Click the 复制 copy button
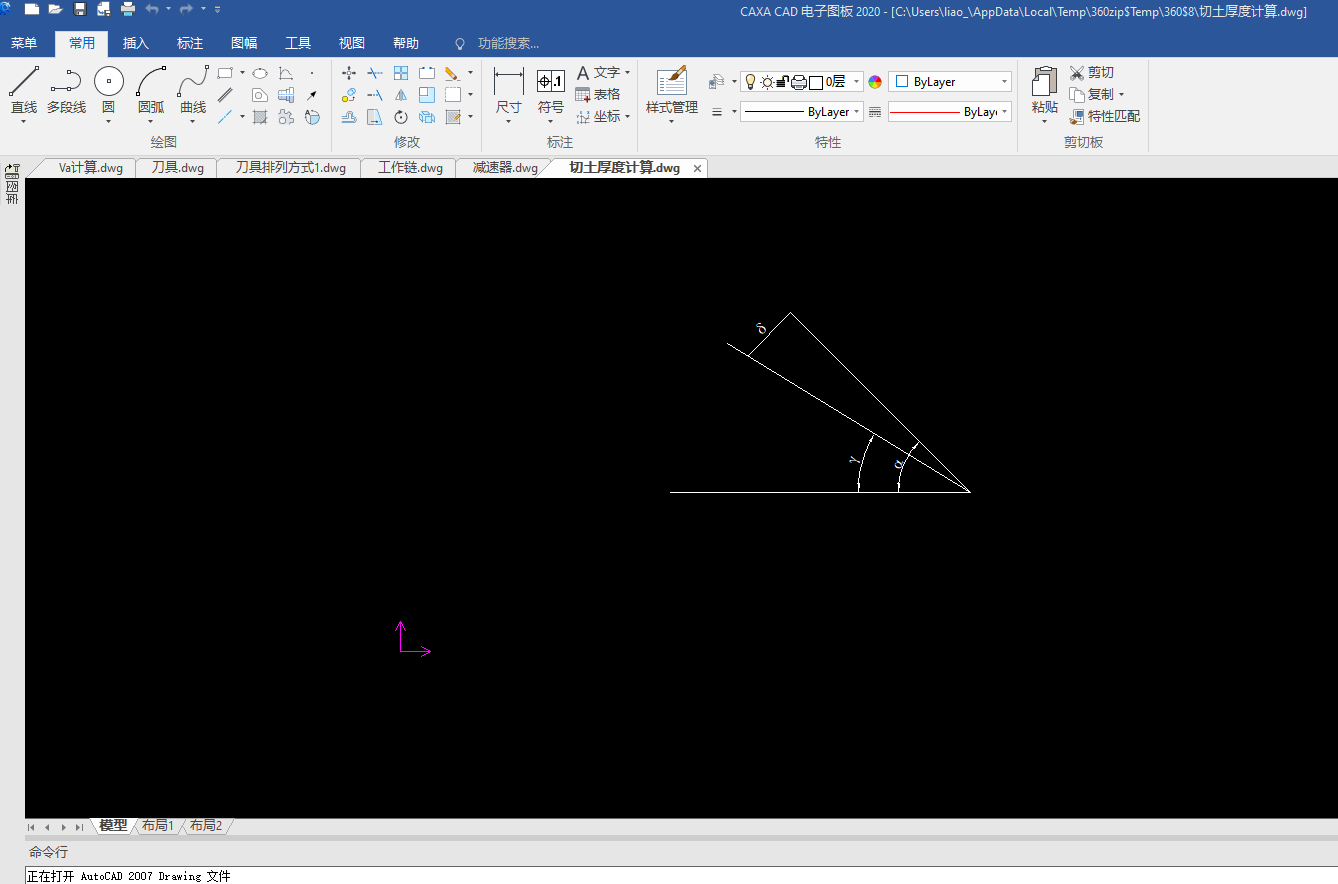 pos(1091,95)
